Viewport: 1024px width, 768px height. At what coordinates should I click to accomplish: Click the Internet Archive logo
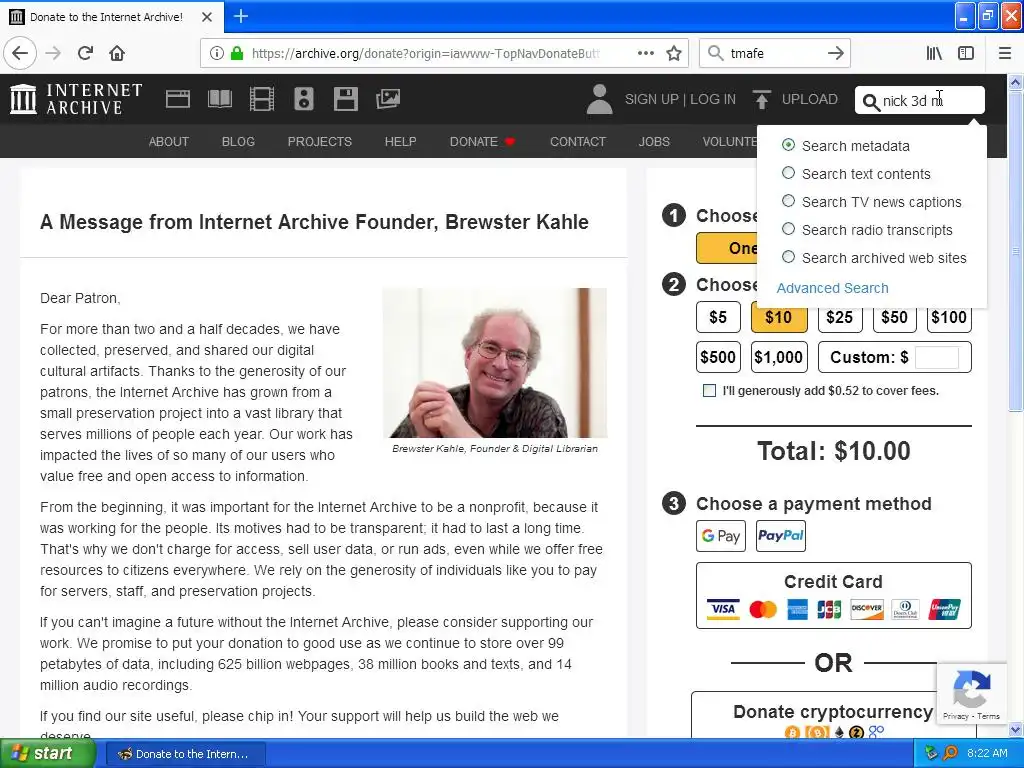pos(76,99)
